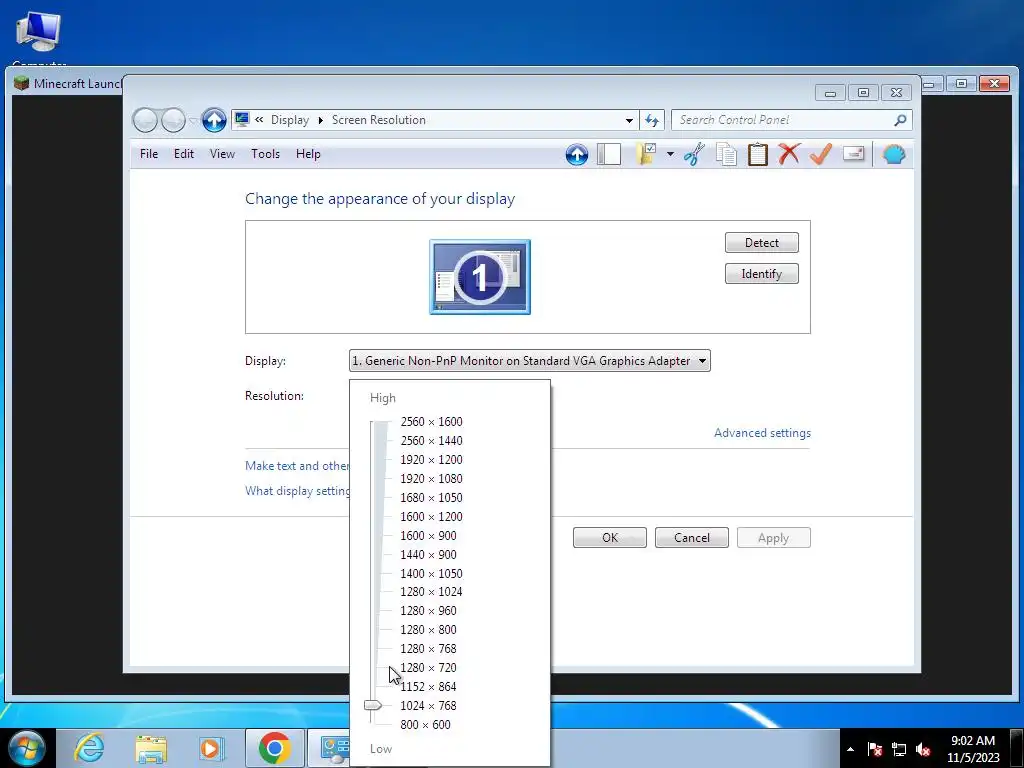Click the blue shell icon in the toolbar
The width and height of the screenshot is (1024, 768).
pyautogui.click(x=894, y=155)
